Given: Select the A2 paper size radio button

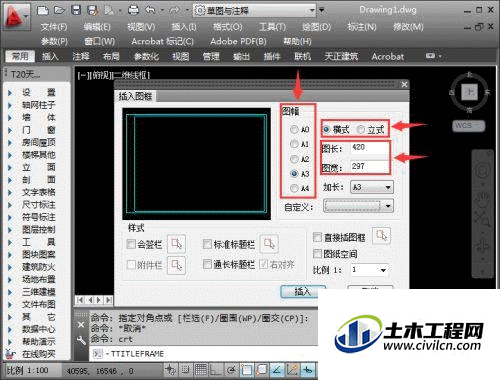Looking at the screenshot, I should [294, 159].
